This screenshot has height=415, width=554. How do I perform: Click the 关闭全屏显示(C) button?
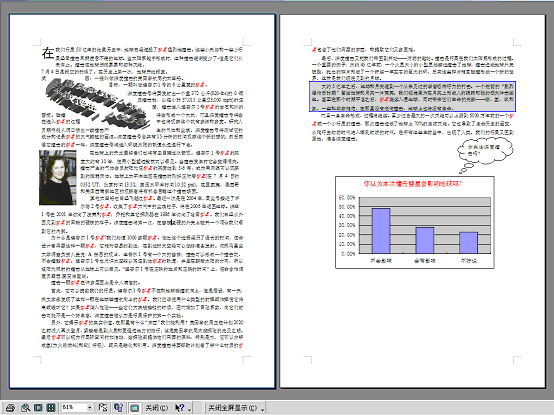[232, 408]
